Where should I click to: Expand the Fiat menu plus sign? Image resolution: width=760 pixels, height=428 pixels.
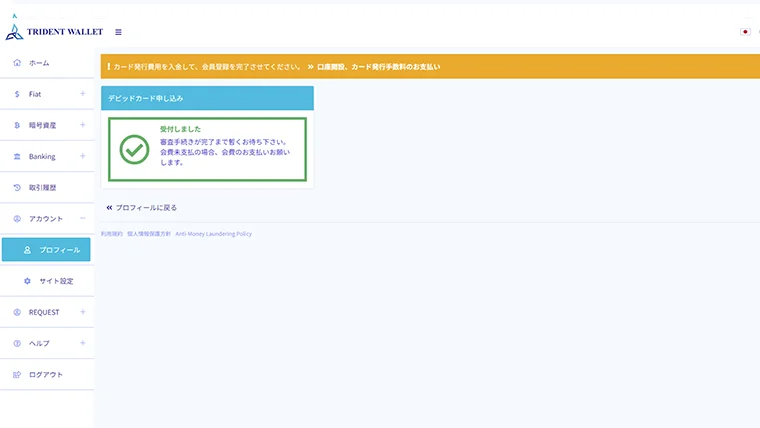(82, 94)
